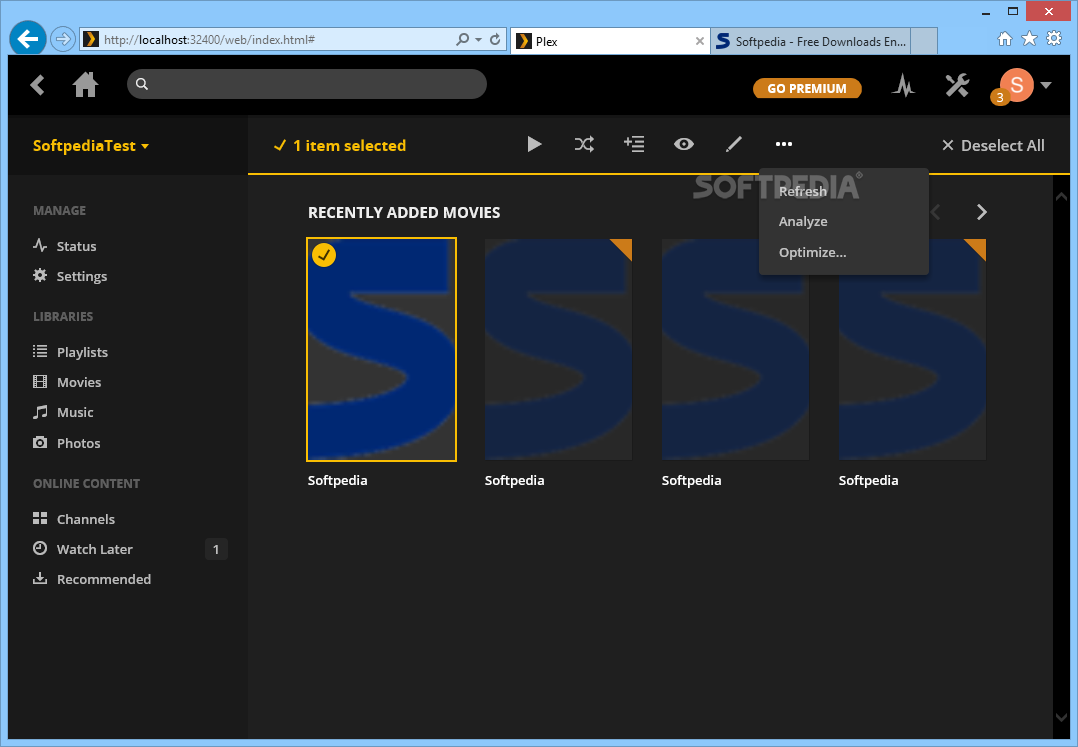Expand the user account dropdown arrow
The image size is (1078, 747).
(x=1046, y=85)
